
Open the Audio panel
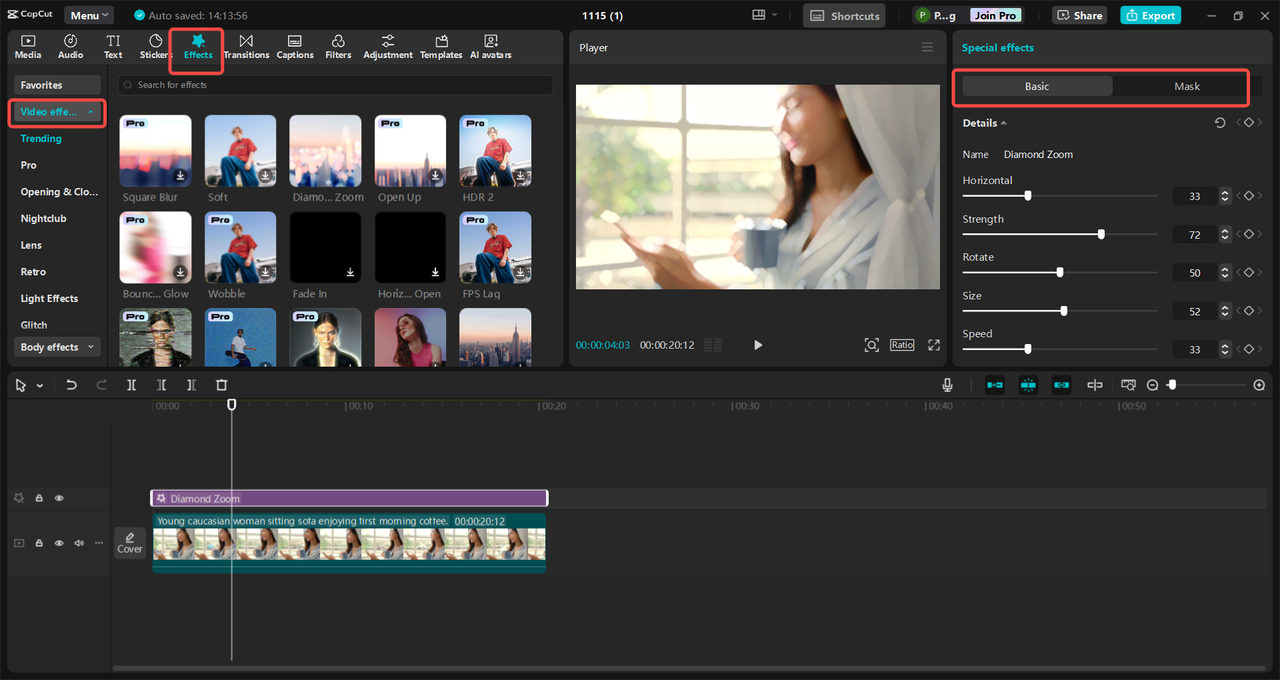pos(71,46)
